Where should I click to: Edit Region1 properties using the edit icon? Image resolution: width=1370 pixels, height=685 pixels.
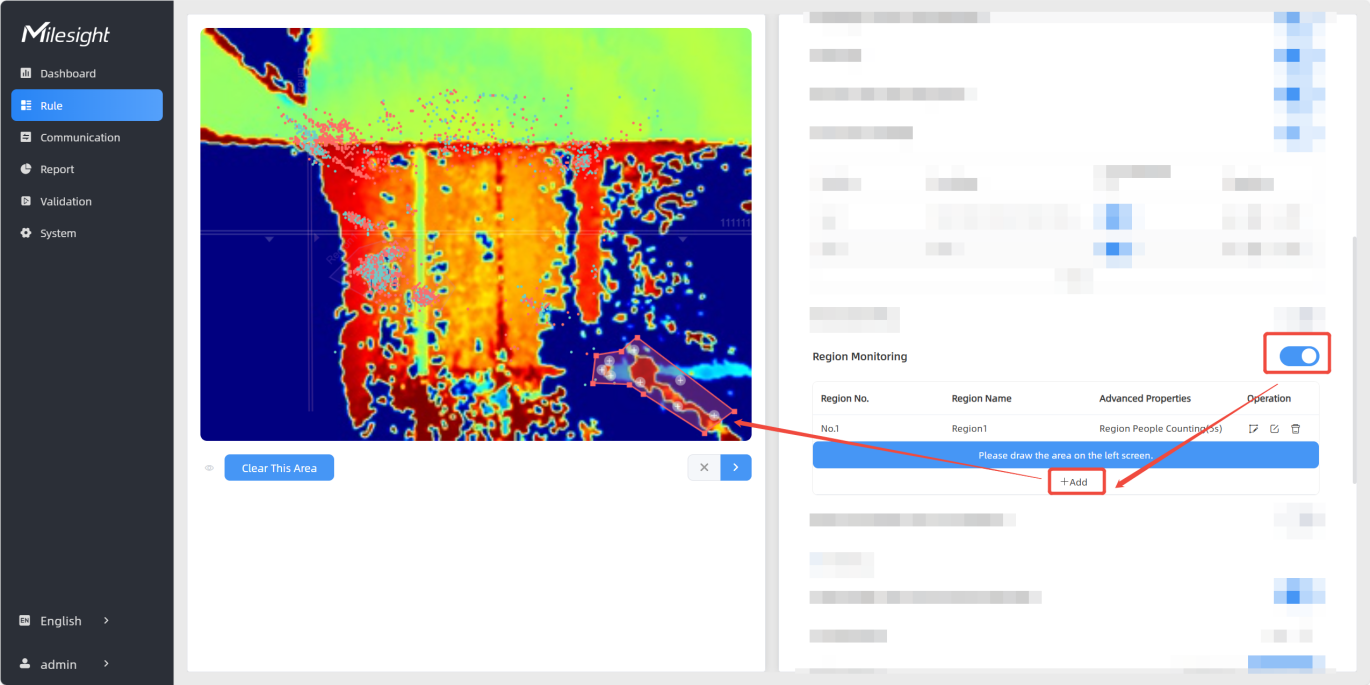point(1274,429)
